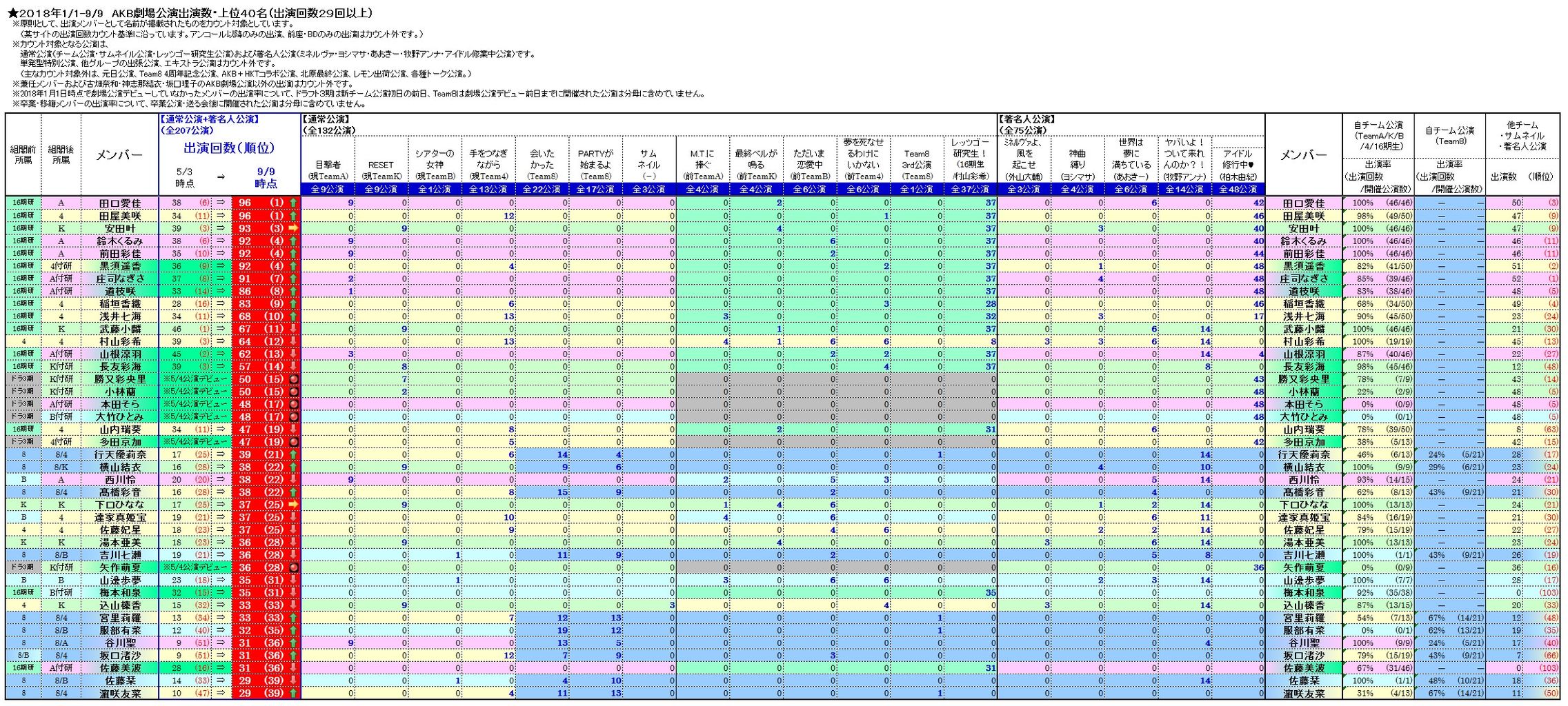Select the red down arrow for 梅本和泉
1568x706 pixels.
click(x=293, y=592)
